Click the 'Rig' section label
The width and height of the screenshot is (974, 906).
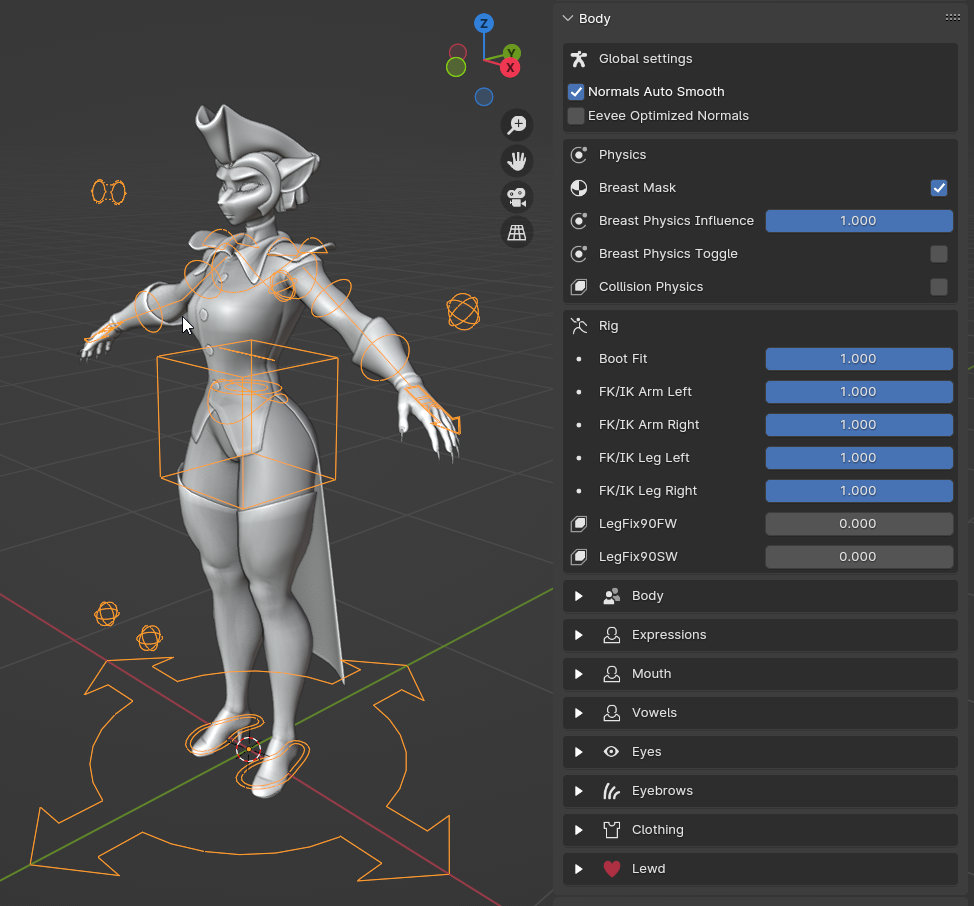[608, 326]
